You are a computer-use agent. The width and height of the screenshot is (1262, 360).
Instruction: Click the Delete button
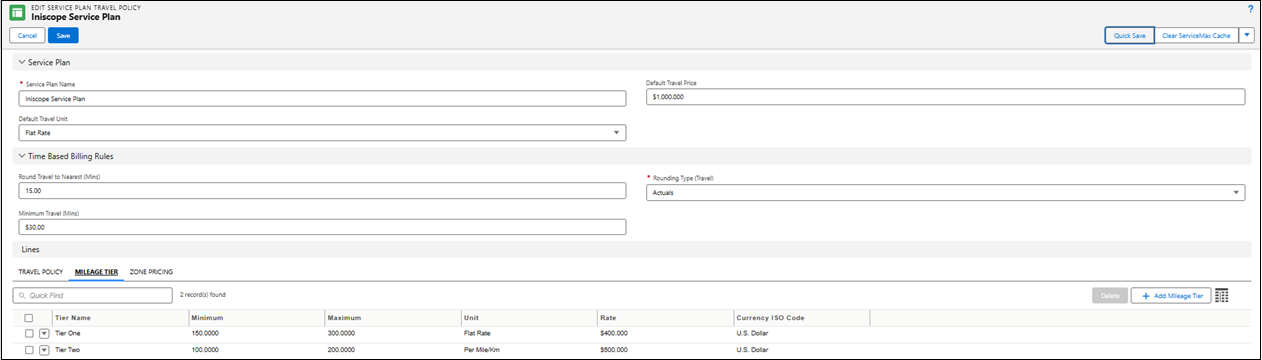[1109, 296]
